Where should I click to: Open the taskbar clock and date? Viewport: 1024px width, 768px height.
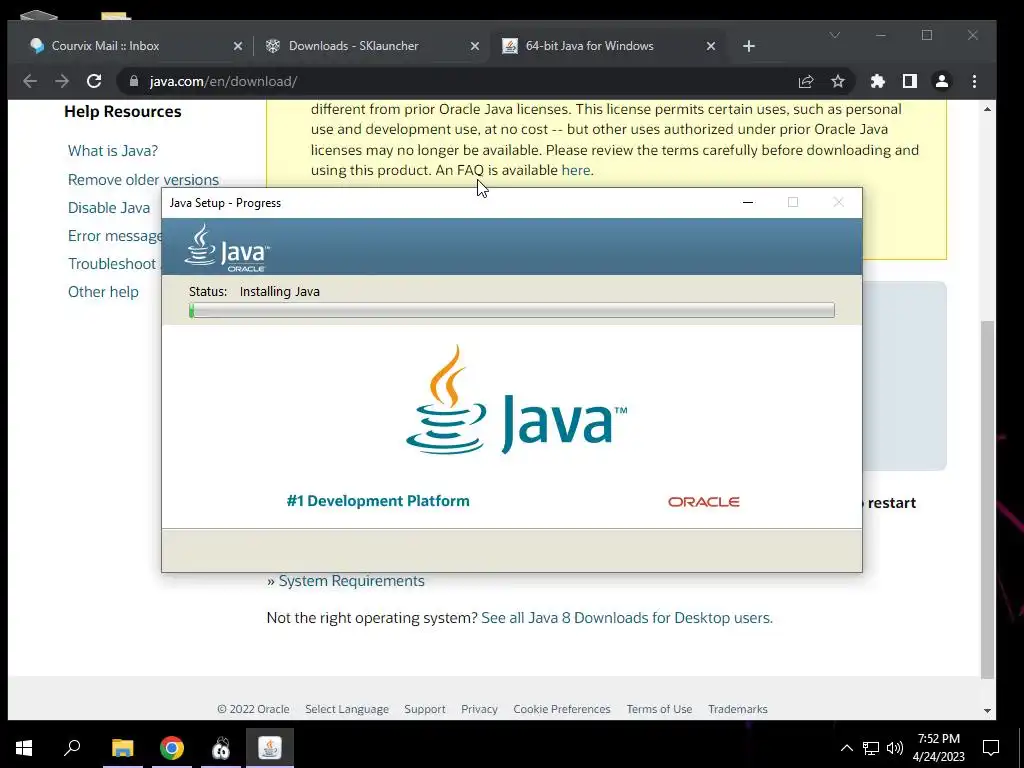pos(938,748)
